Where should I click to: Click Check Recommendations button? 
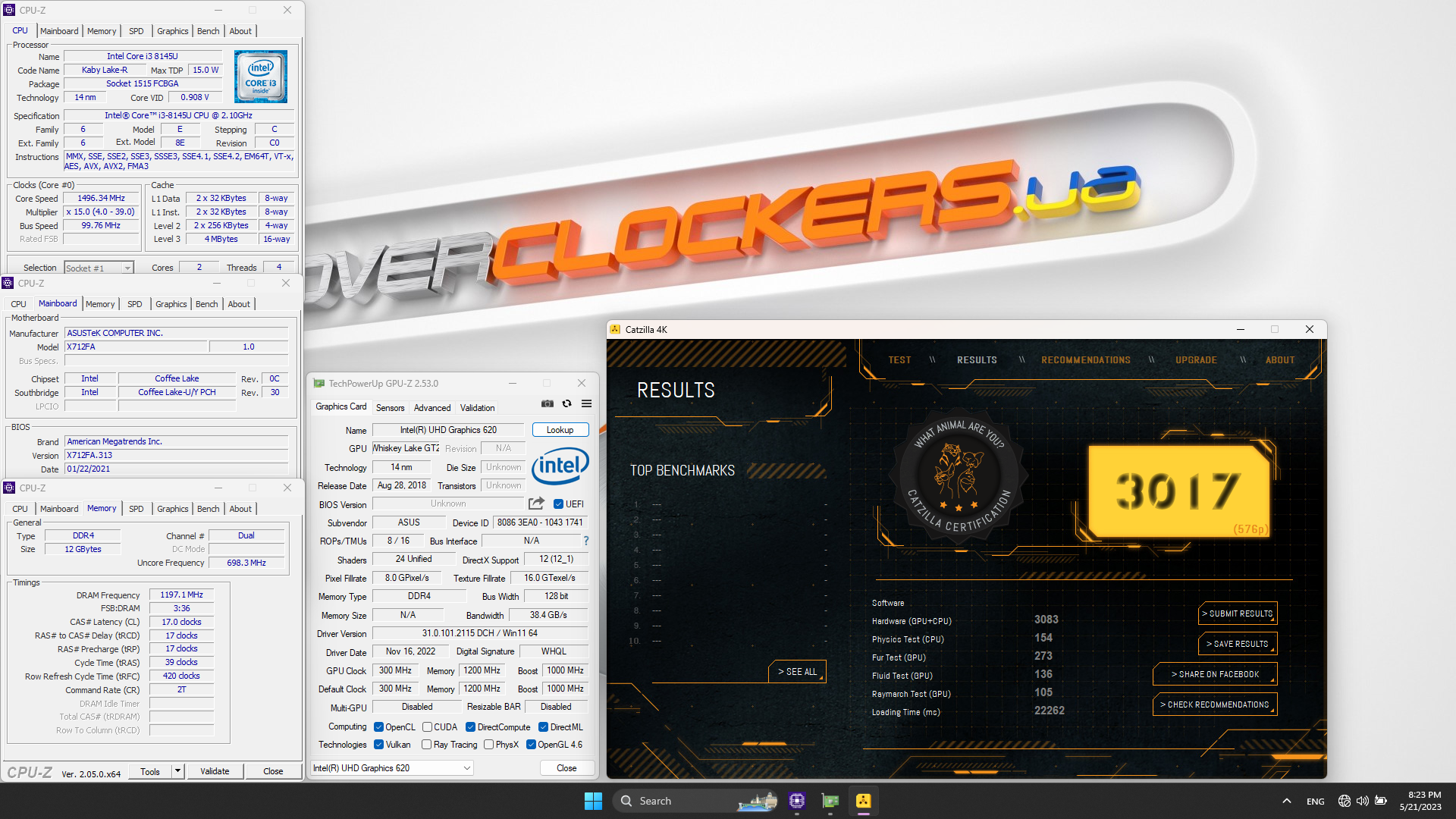click(x=1215, y=704)
